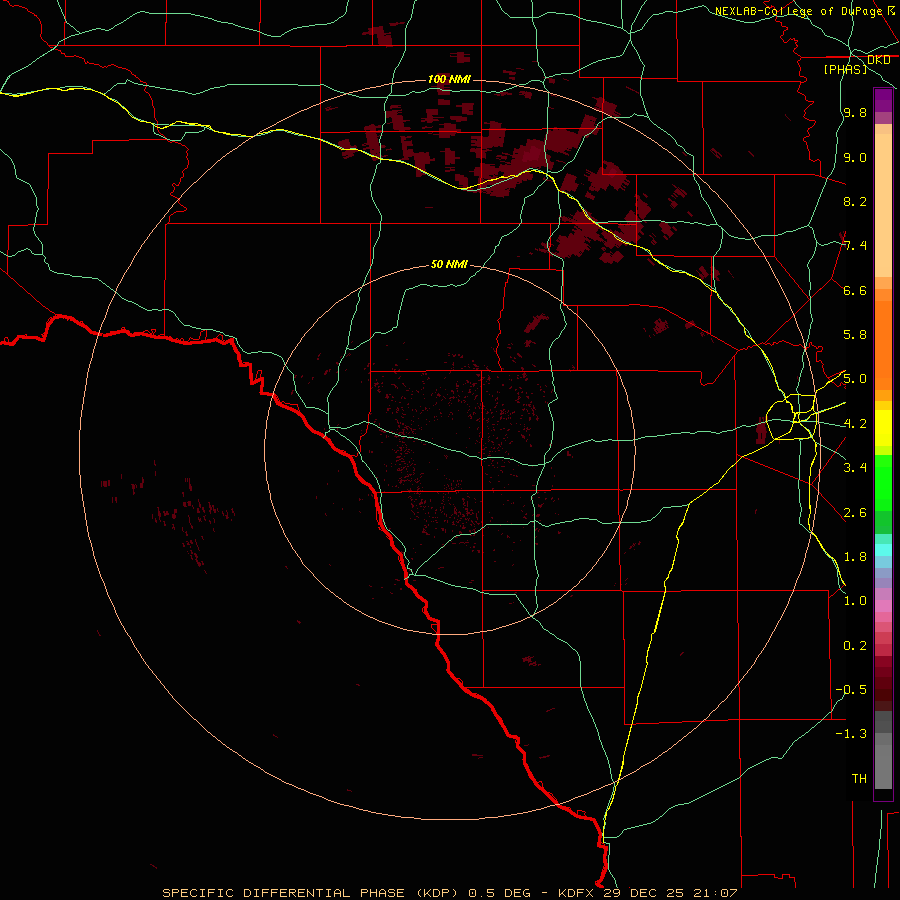Click the 3.4 legend value
This screenshot has width=900, height=900.
click(855, 468)
